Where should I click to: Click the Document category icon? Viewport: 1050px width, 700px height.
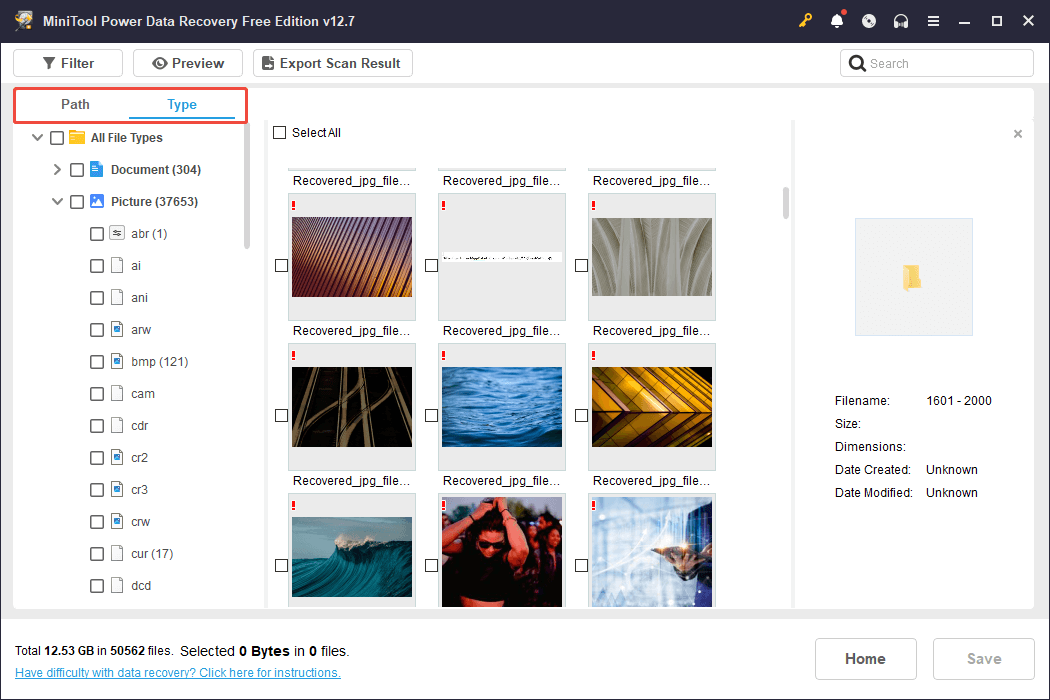(x=97, y=169)
